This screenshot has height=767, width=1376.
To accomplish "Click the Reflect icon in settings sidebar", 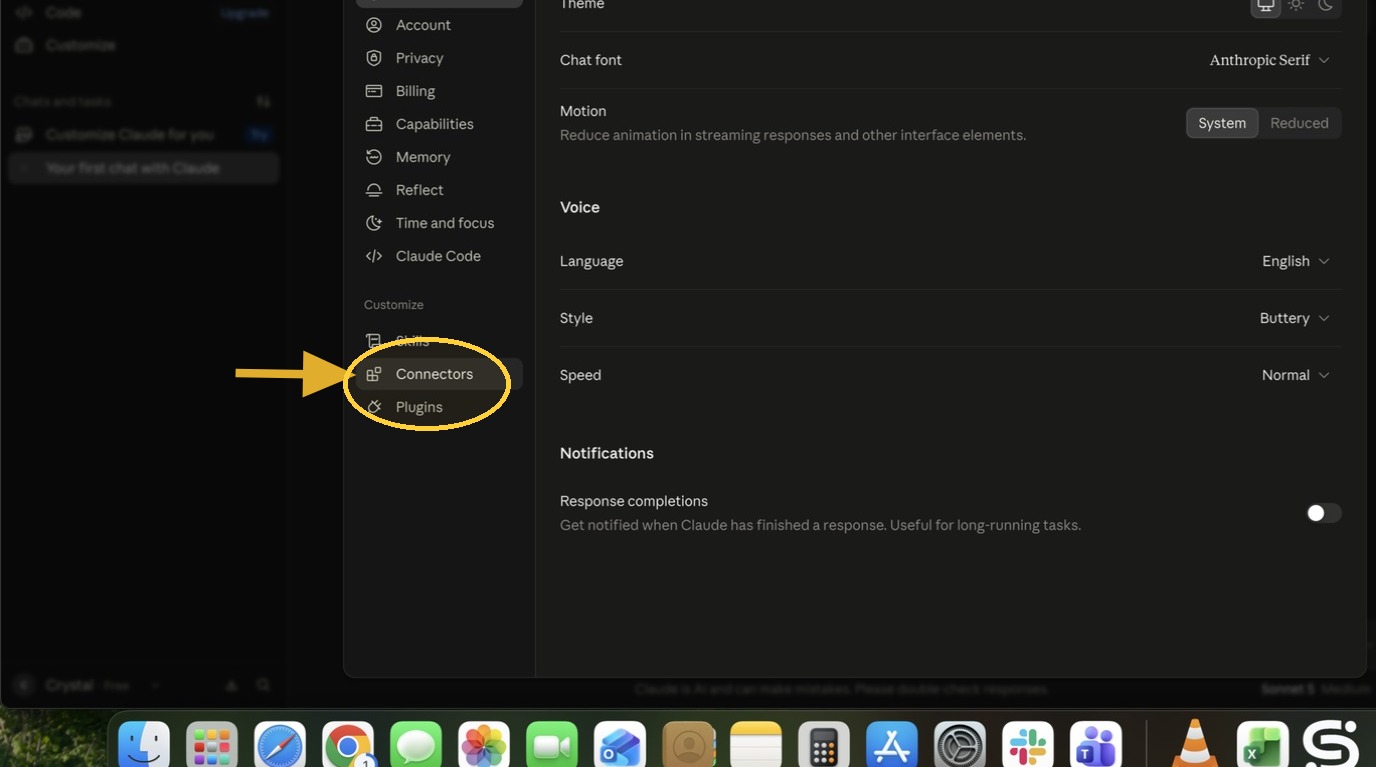I will pyautogui.click(x=374, y=190).
